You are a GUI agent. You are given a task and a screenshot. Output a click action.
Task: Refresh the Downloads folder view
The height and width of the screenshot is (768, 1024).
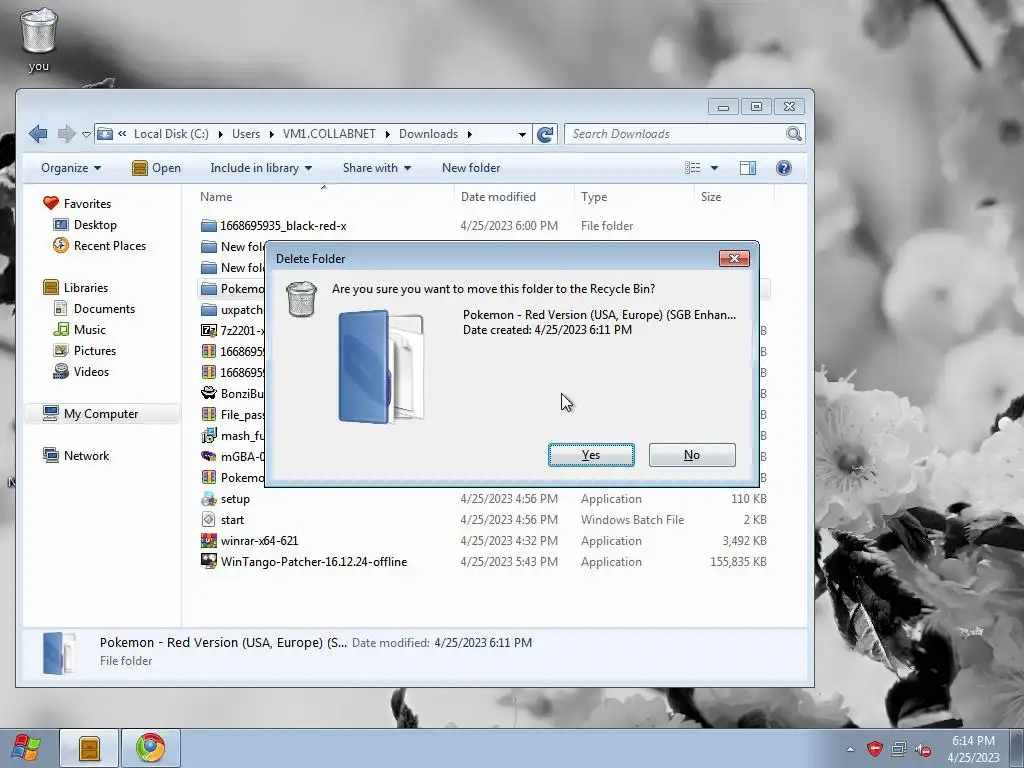[x=545, y=134]
